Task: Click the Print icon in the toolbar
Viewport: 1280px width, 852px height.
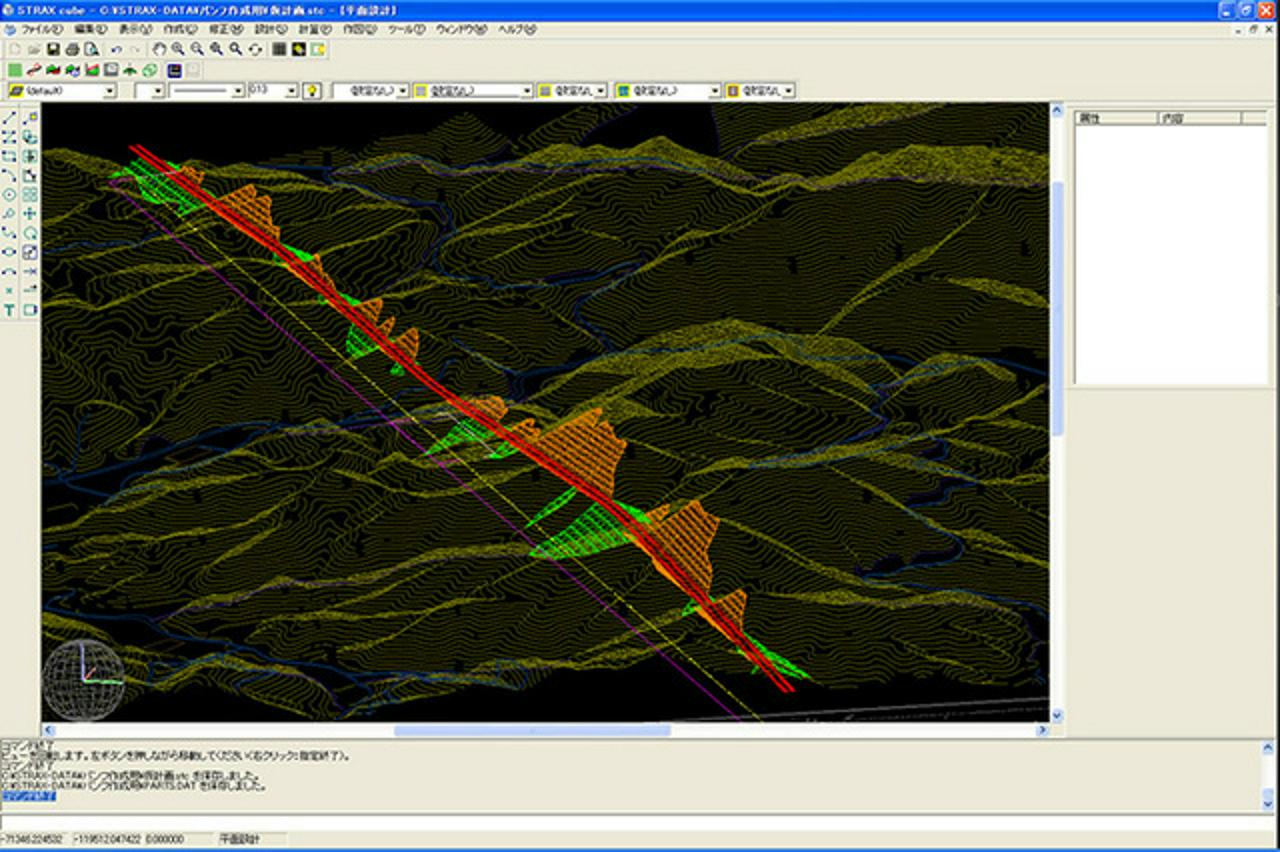Action: coord(72,49)
